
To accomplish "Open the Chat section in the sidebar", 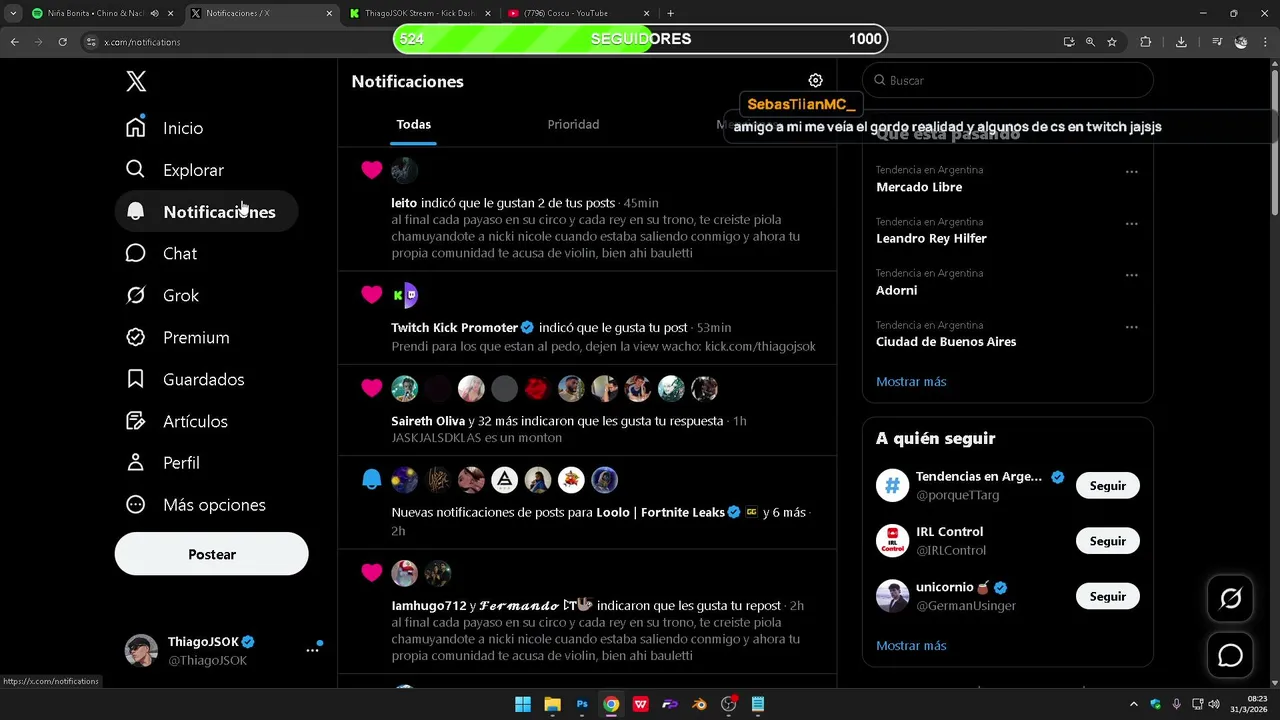I will coord(162,254).
